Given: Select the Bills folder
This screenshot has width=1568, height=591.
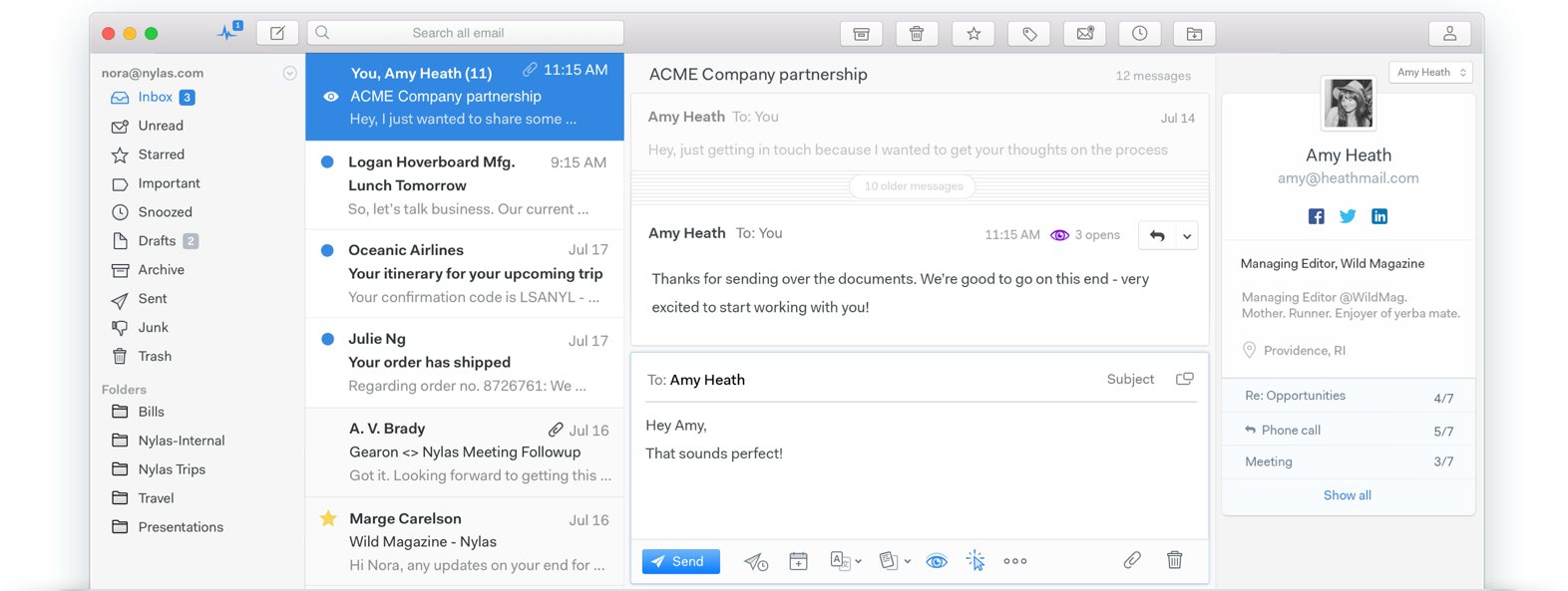Looking at the screenshot, I should click(x=151, y=412).
